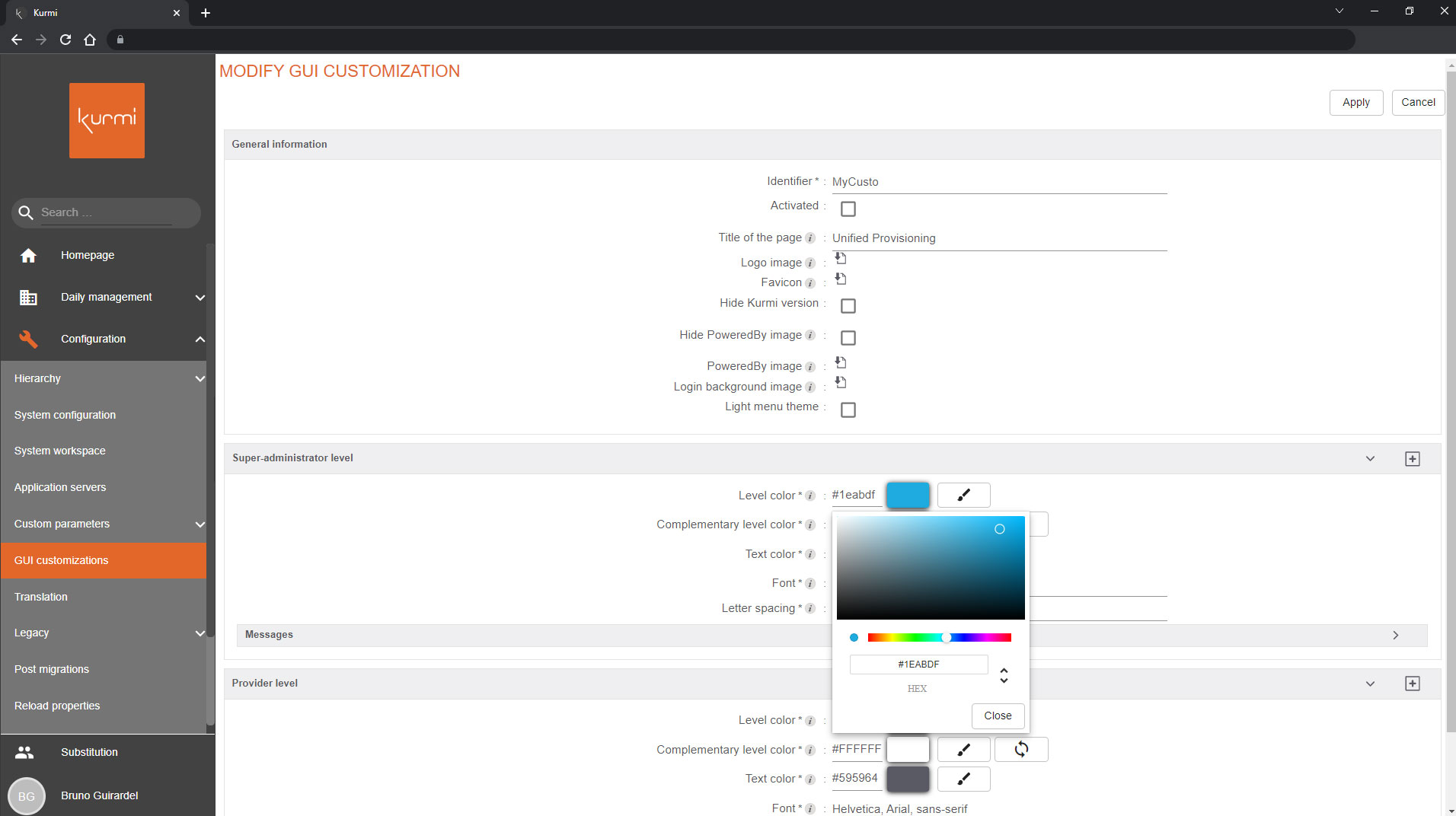Expand the Custom parameters submenu
Screen dimensions: 1456x816
click(x=200, y=524)
